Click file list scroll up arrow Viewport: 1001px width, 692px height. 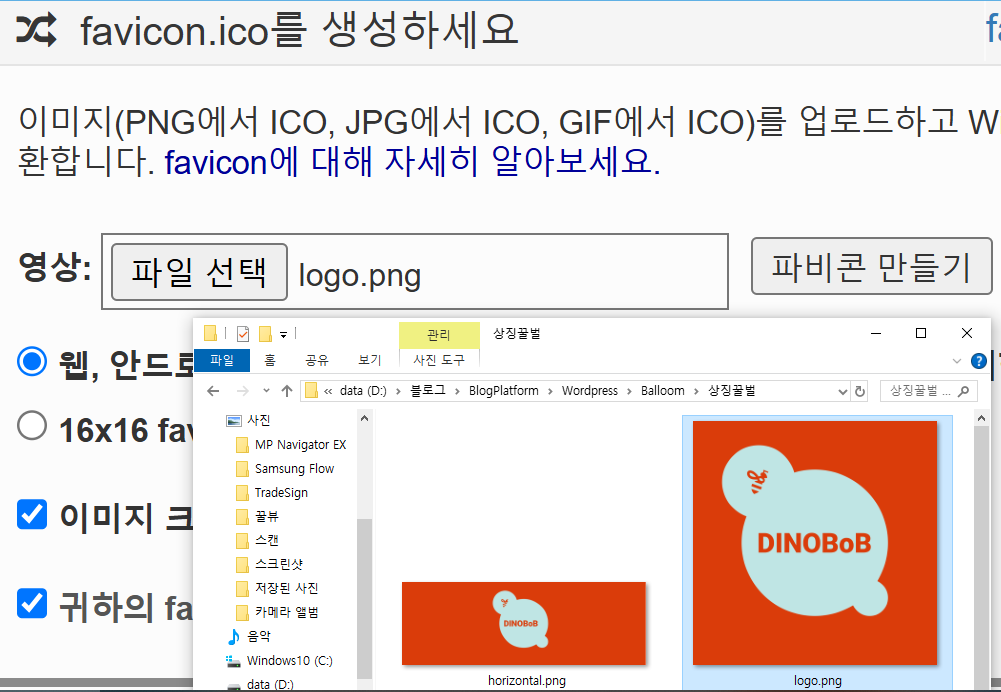click(x=982, y=419)
